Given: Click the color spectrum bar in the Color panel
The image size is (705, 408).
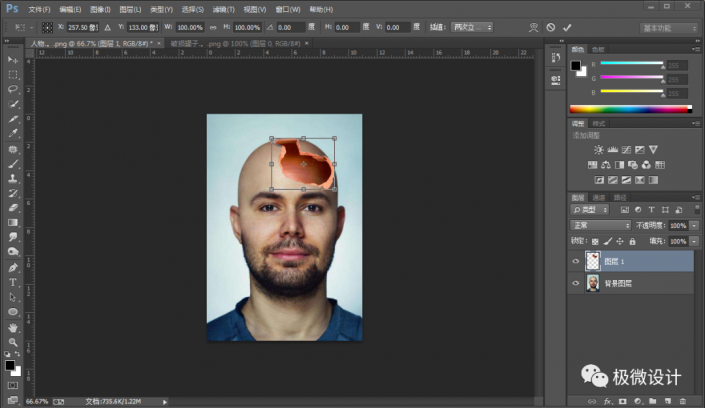Looking at the screenshot, I should (629, 108).
